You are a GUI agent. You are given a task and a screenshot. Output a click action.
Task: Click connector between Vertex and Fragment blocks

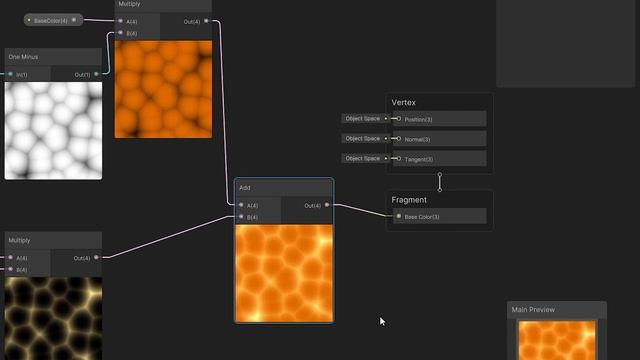[x=440, y=182]
